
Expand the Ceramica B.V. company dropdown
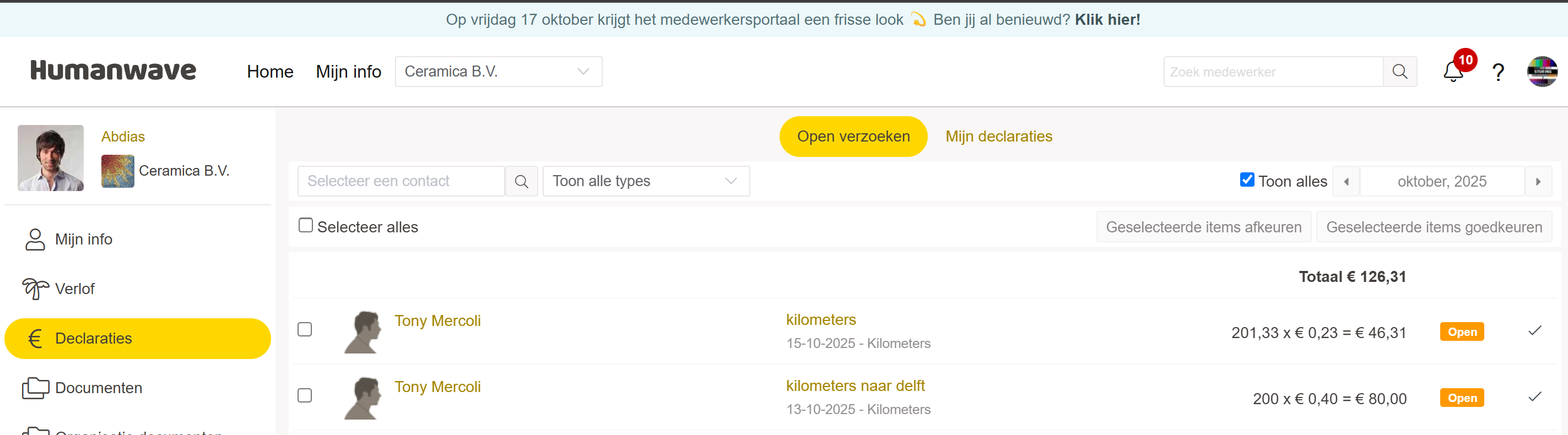click(498, 72)
